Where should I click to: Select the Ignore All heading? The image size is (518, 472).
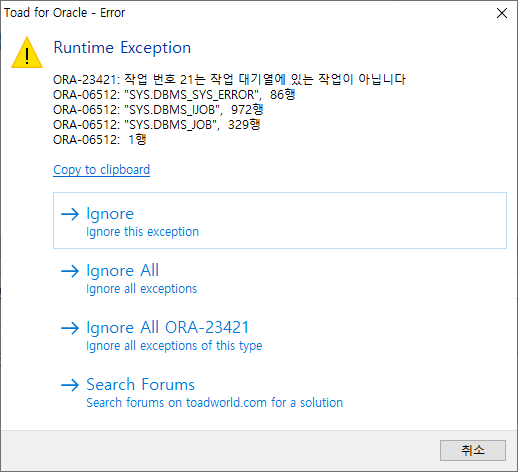point(123,270)
